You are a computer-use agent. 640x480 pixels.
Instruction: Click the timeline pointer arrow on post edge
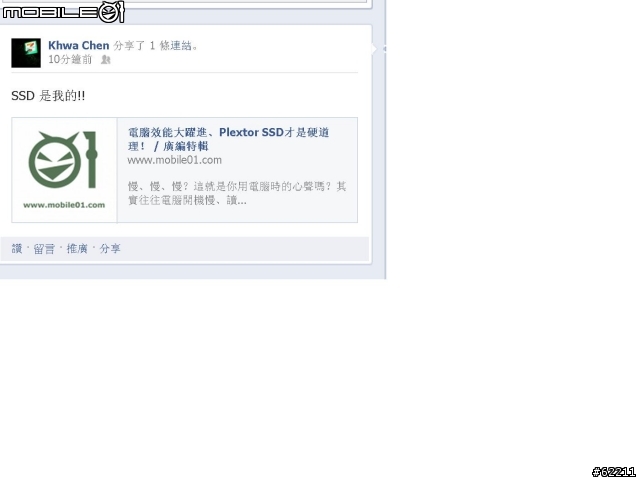[x=373, y=48]
